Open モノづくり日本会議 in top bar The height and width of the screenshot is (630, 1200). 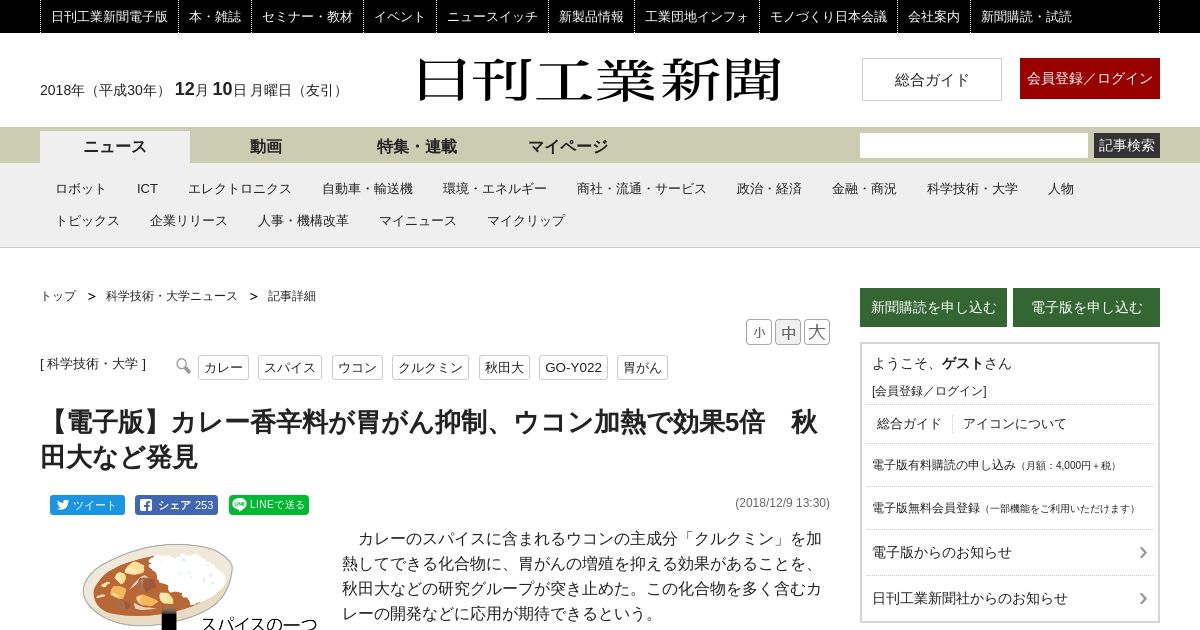coord(828,16)
